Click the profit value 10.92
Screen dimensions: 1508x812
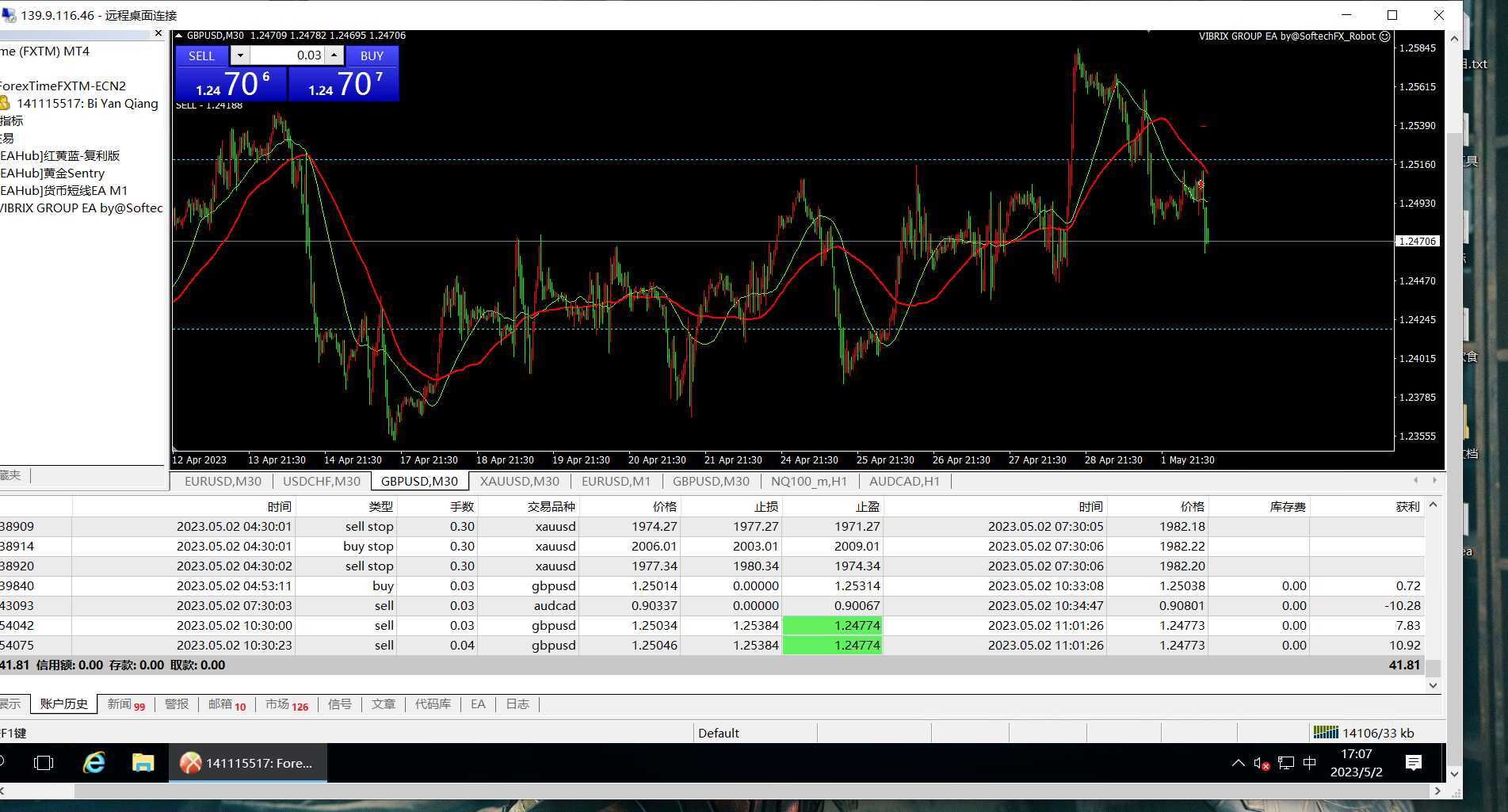[x=1404, y=645]
